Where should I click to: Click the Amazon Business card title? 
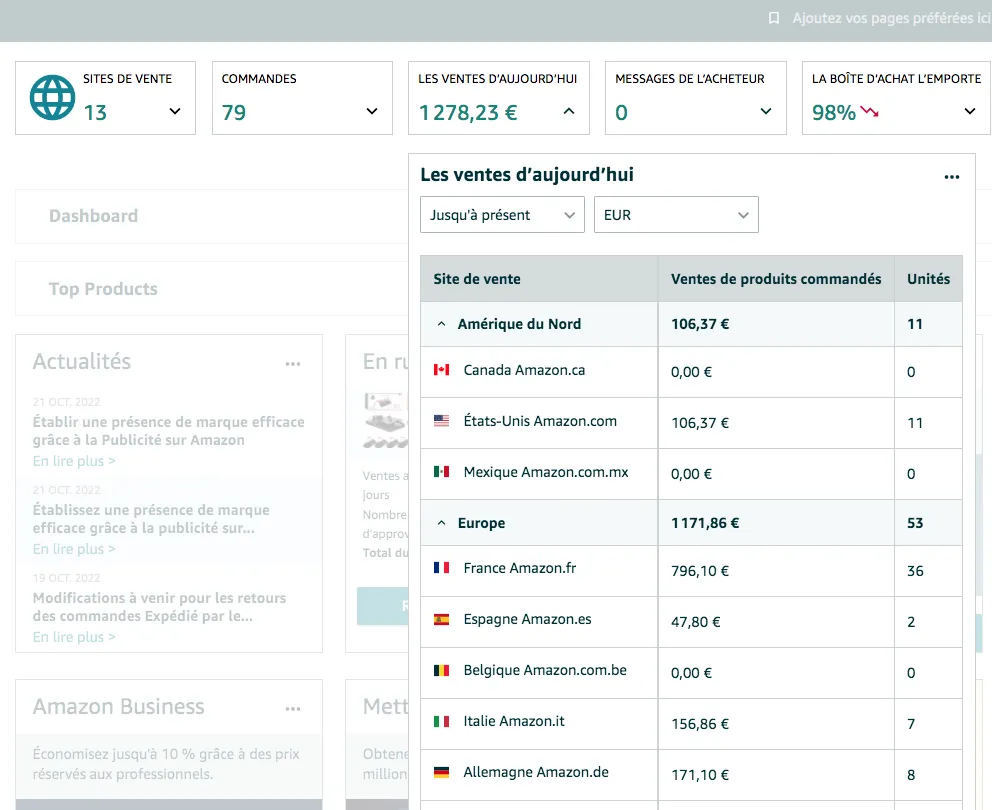click(x=118, y=706)
